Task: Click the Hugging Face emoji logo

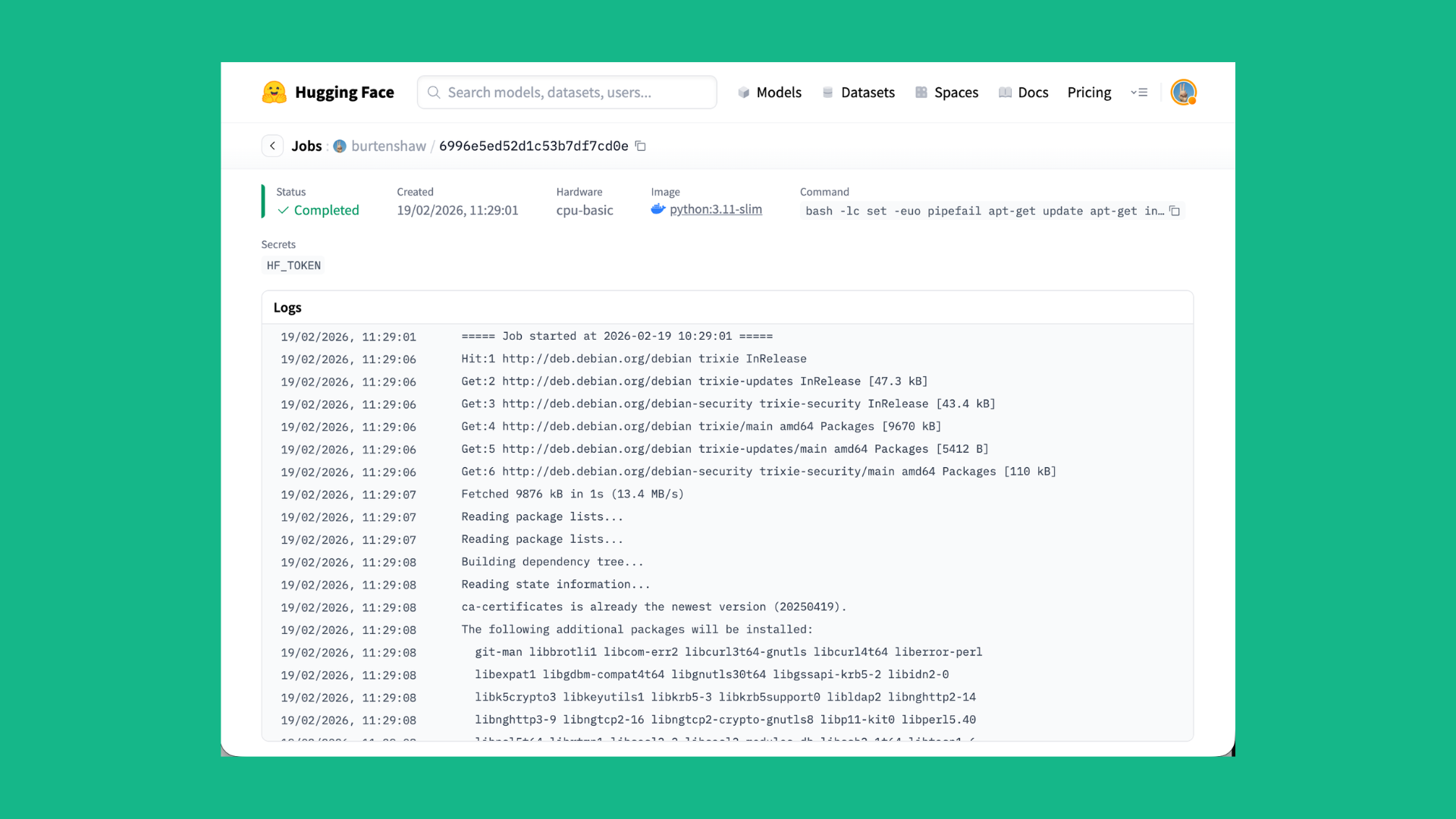Action: tap(274, 93)
